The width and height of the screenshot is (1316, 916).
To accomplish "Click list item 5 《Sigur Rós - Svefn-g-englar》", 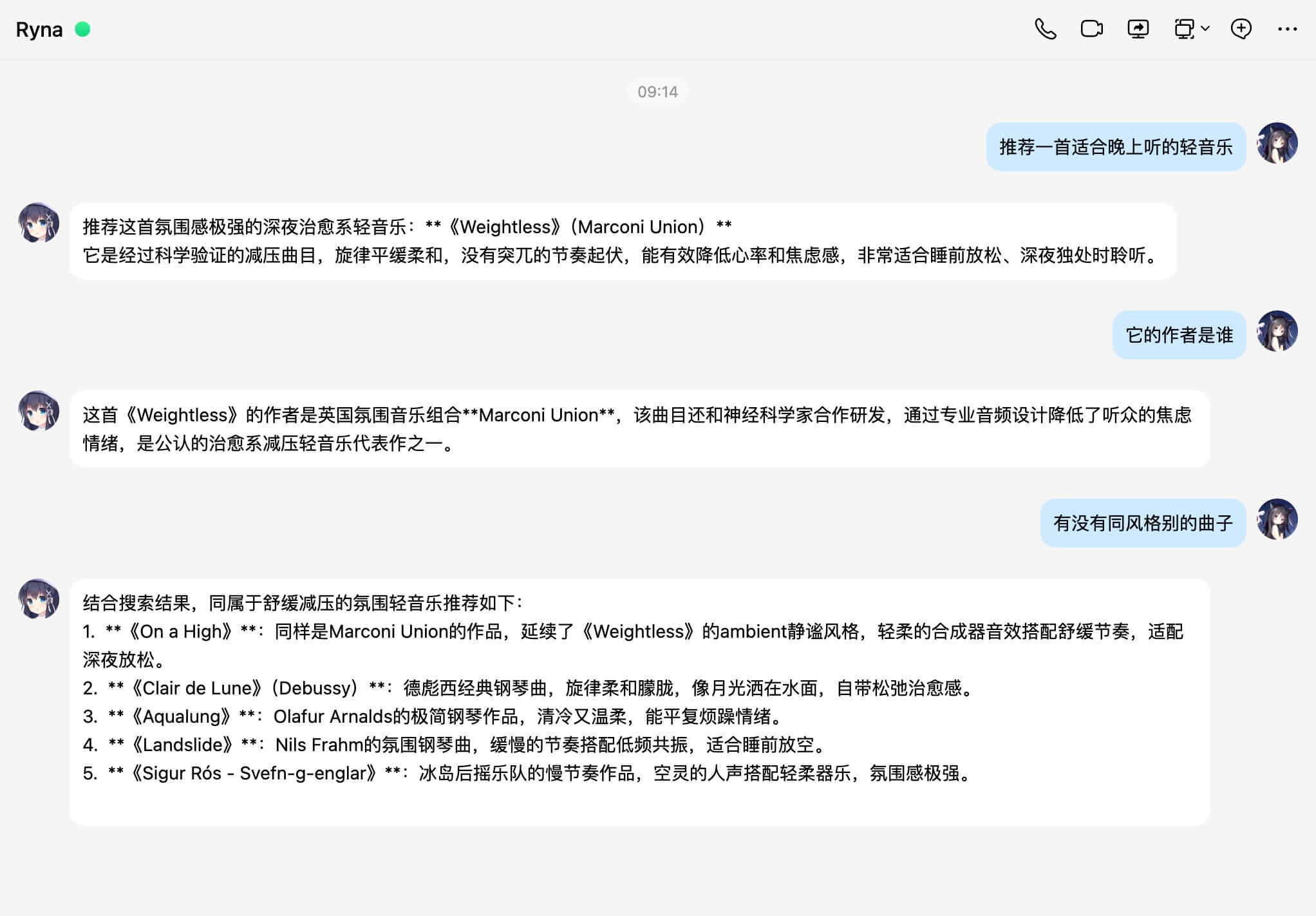I will (528, 773).
